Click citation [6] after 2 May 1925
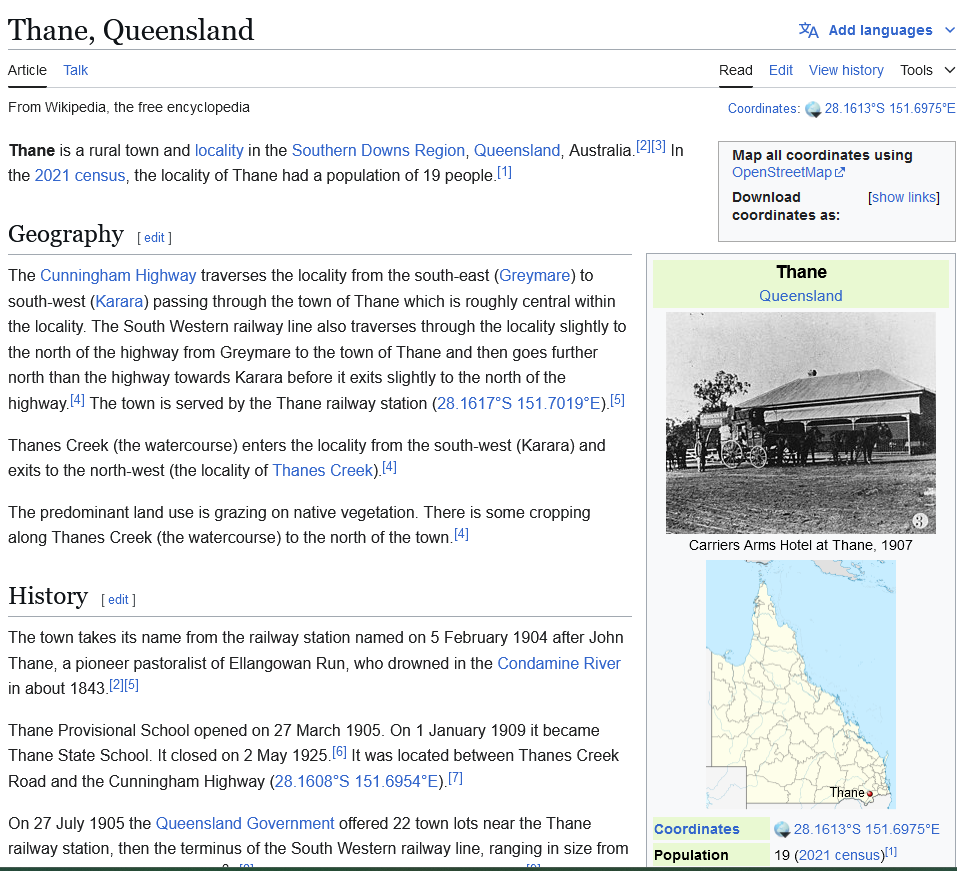This screenshot has height=871, width=957. click(339, 752)
